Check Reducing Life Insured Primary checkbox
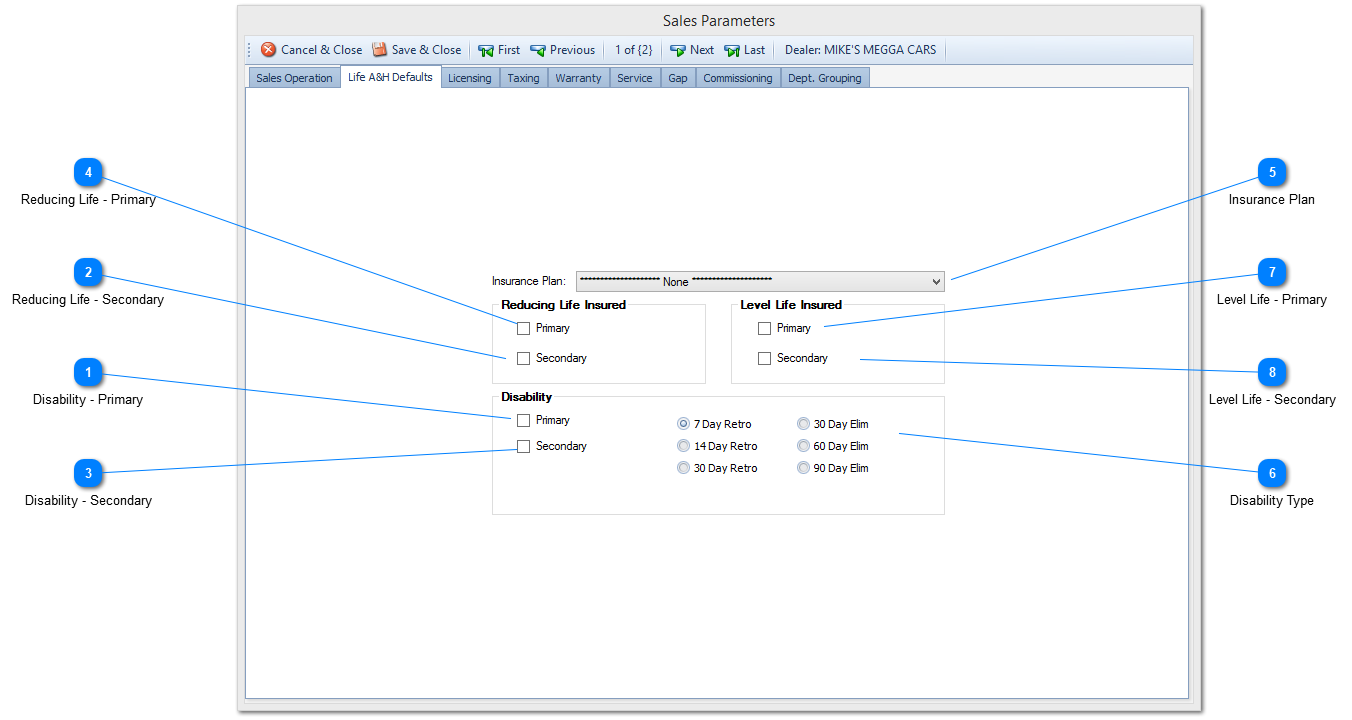 click(523, 328)
